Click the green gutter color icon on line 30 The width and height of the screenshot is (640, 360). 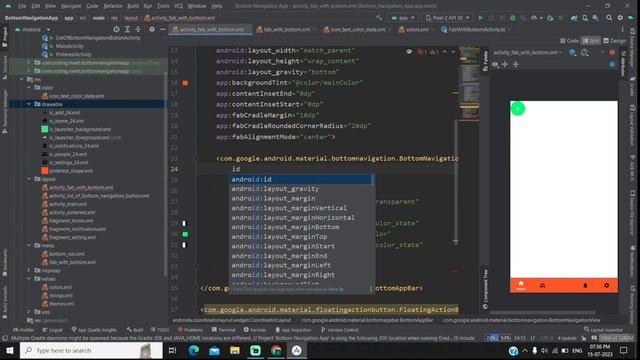[x=185, y=234]
